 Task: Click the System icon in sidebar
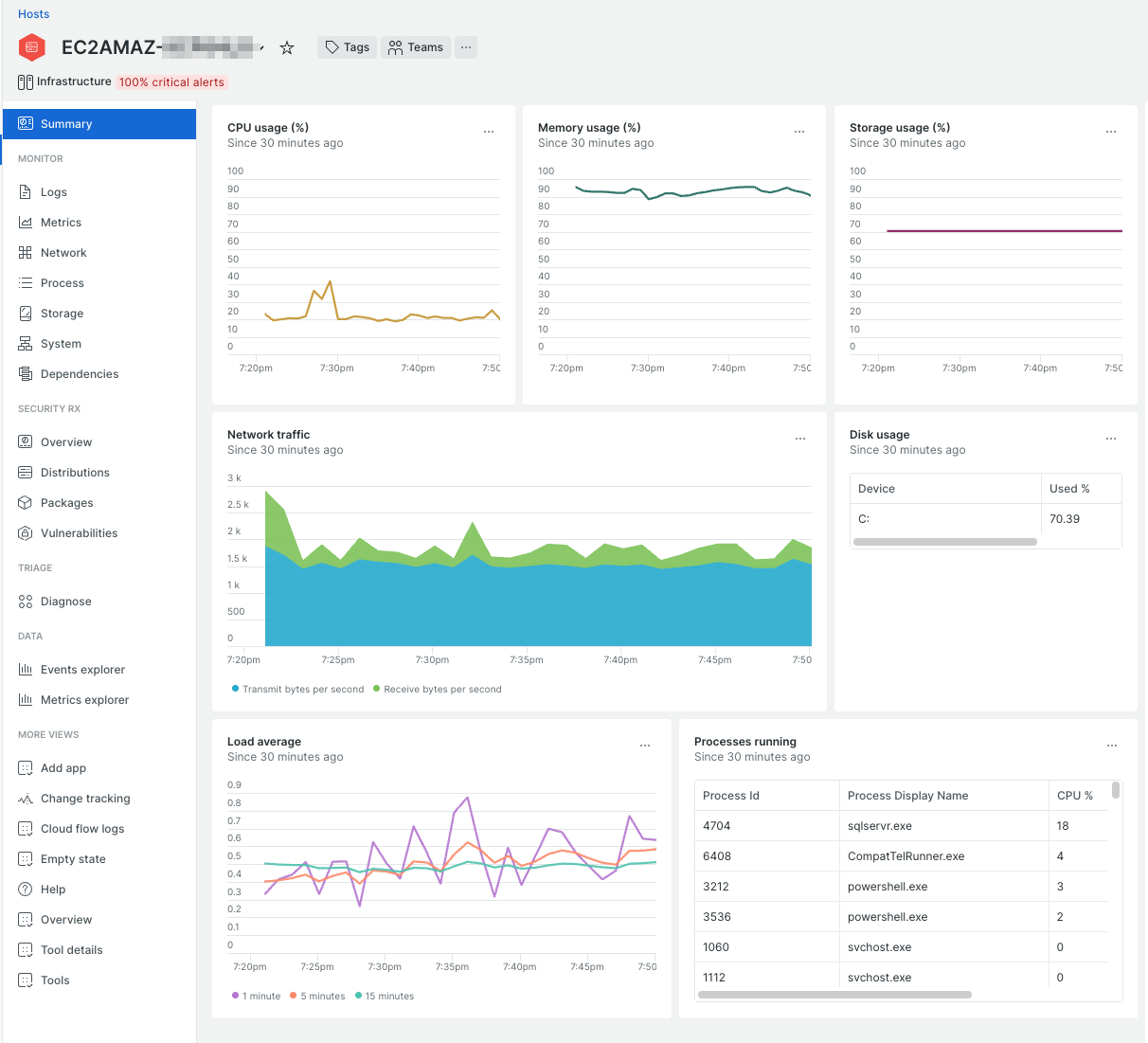coord(26,344)
